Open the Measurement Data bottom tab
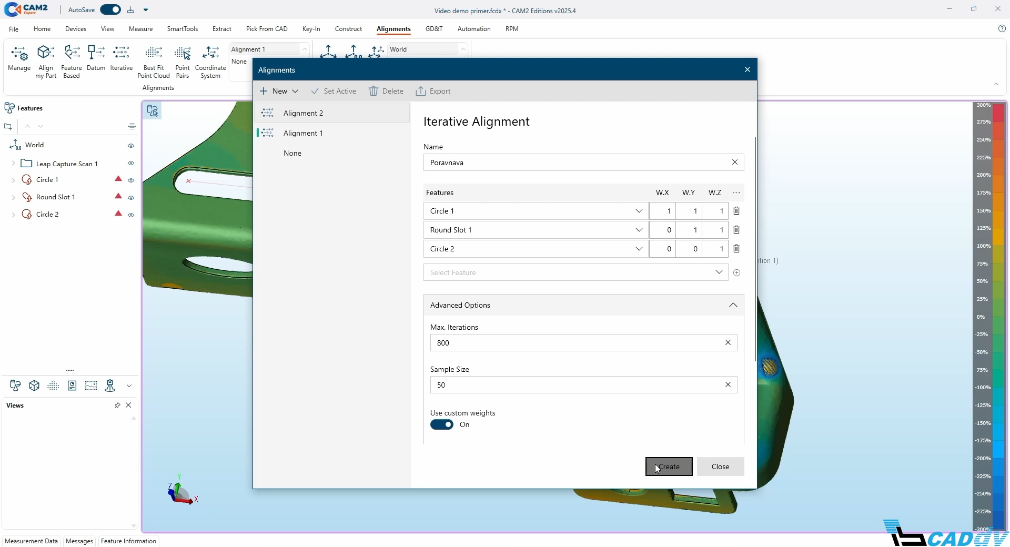The height and width of the screenshot is (547, 1010). [31, 541]
